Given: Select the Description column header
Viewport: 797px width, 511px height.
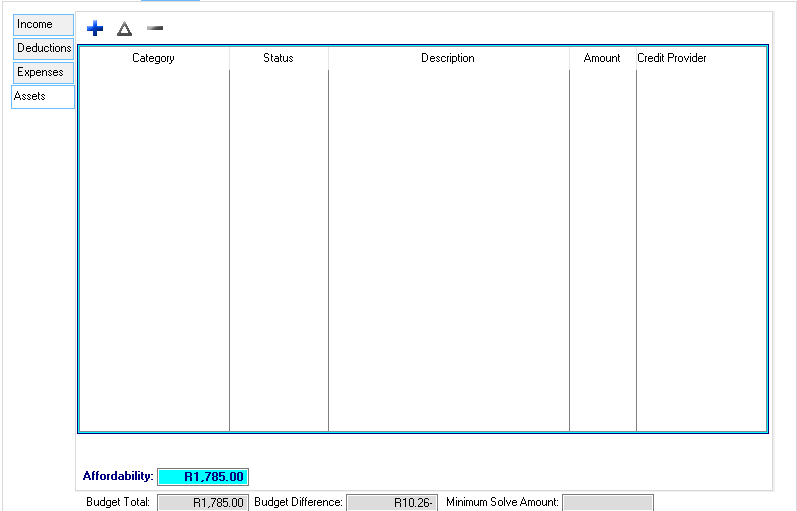Looking at the screenshot, I should (x=447, y=58).
